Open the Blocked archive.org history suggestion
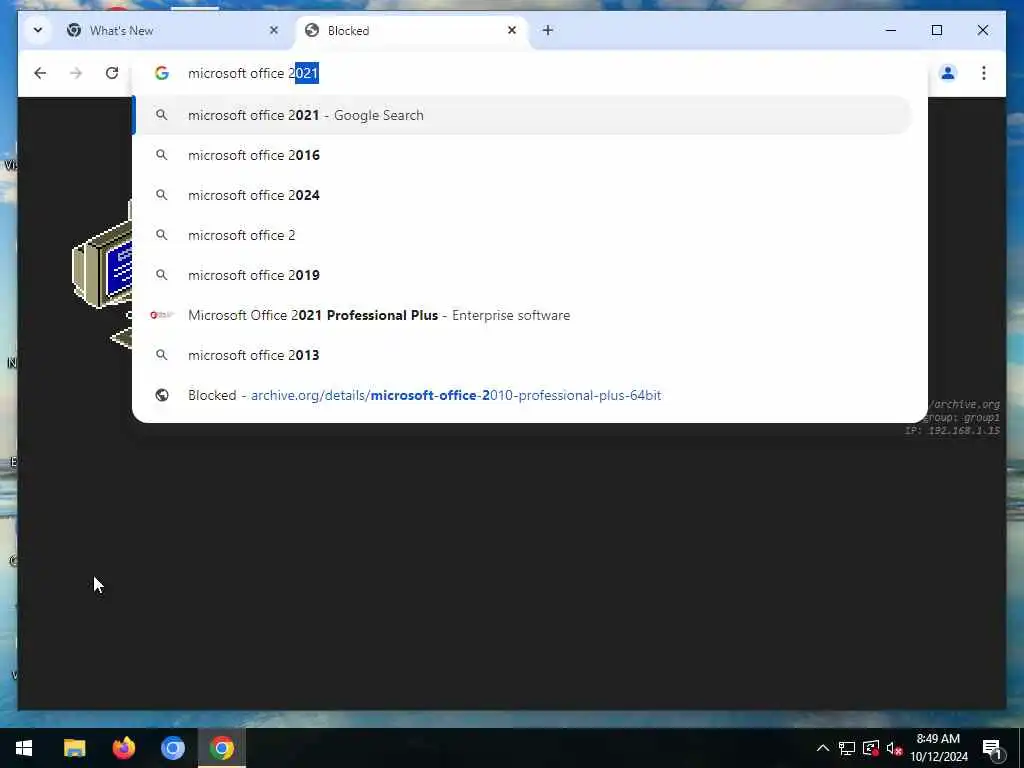 522,395
